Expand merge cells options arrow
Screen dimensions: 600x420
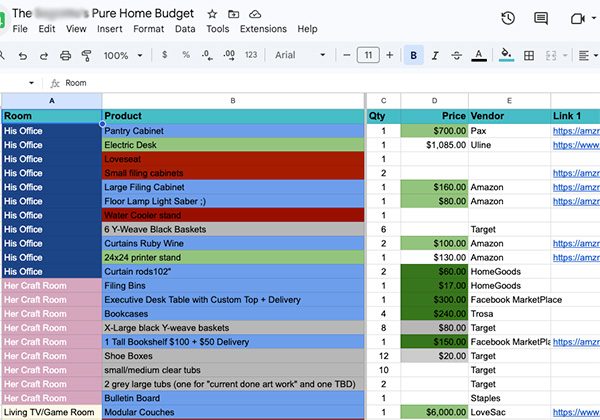tap(564, 56)
